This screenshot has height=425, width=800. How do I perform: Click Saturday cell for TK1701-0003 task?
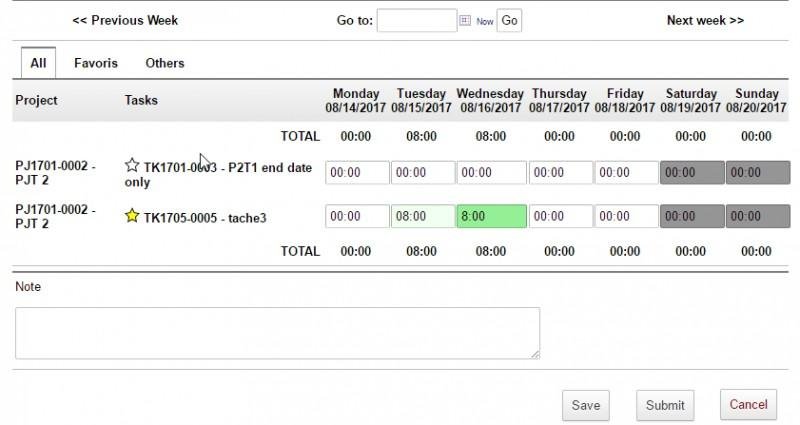click(x=692, y=172)
